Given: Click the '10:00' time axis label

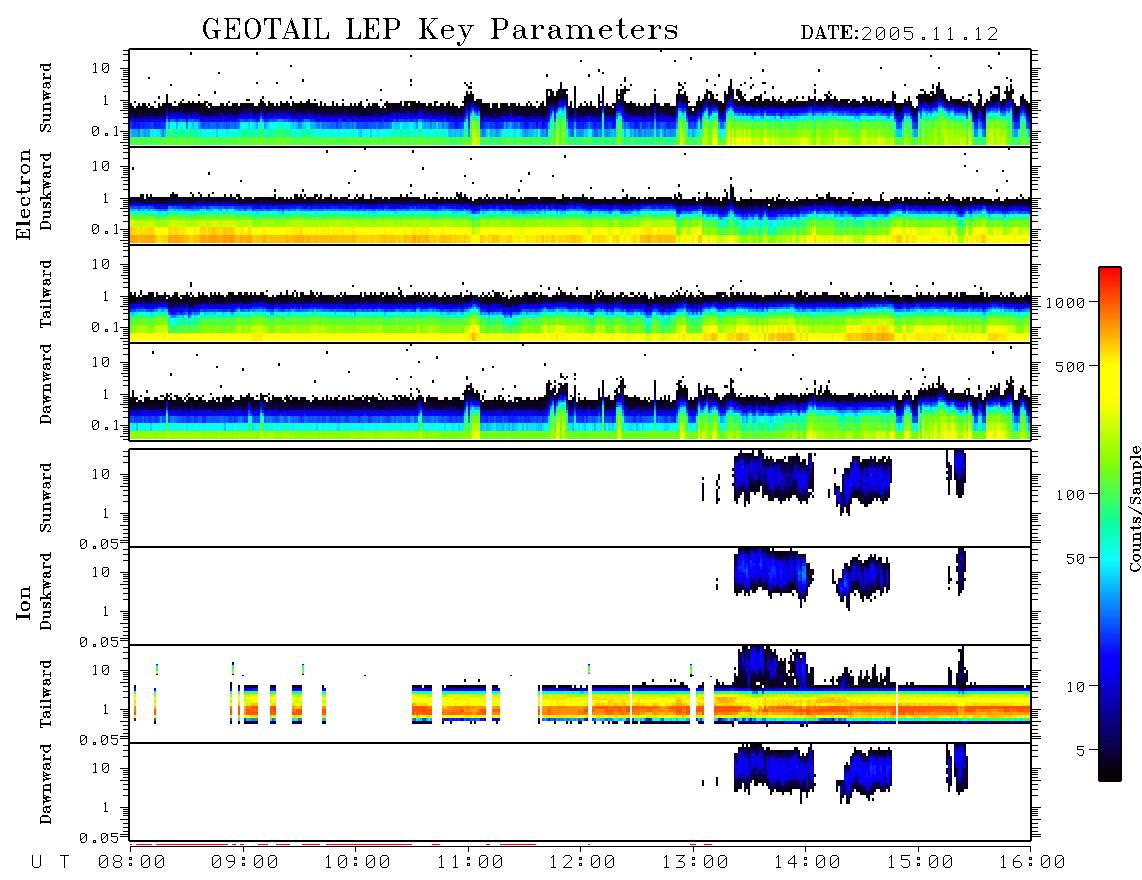Looking at the screenshot, I should coord(357,862).
